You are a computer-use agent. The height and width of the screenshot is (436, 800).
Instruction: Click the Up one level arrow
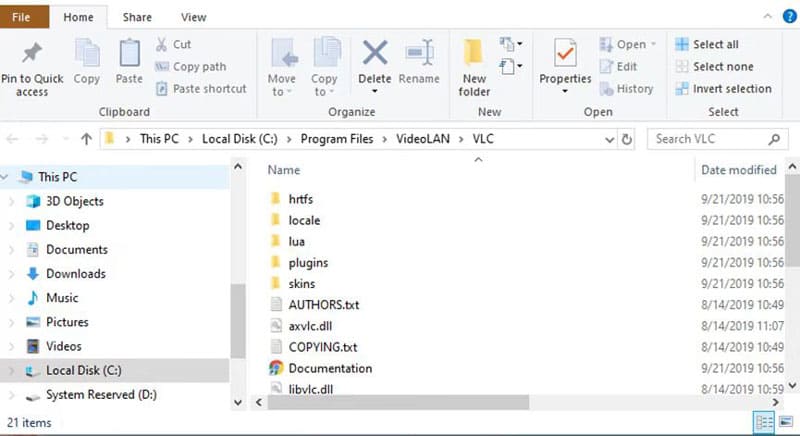click(x=86, y=139)
